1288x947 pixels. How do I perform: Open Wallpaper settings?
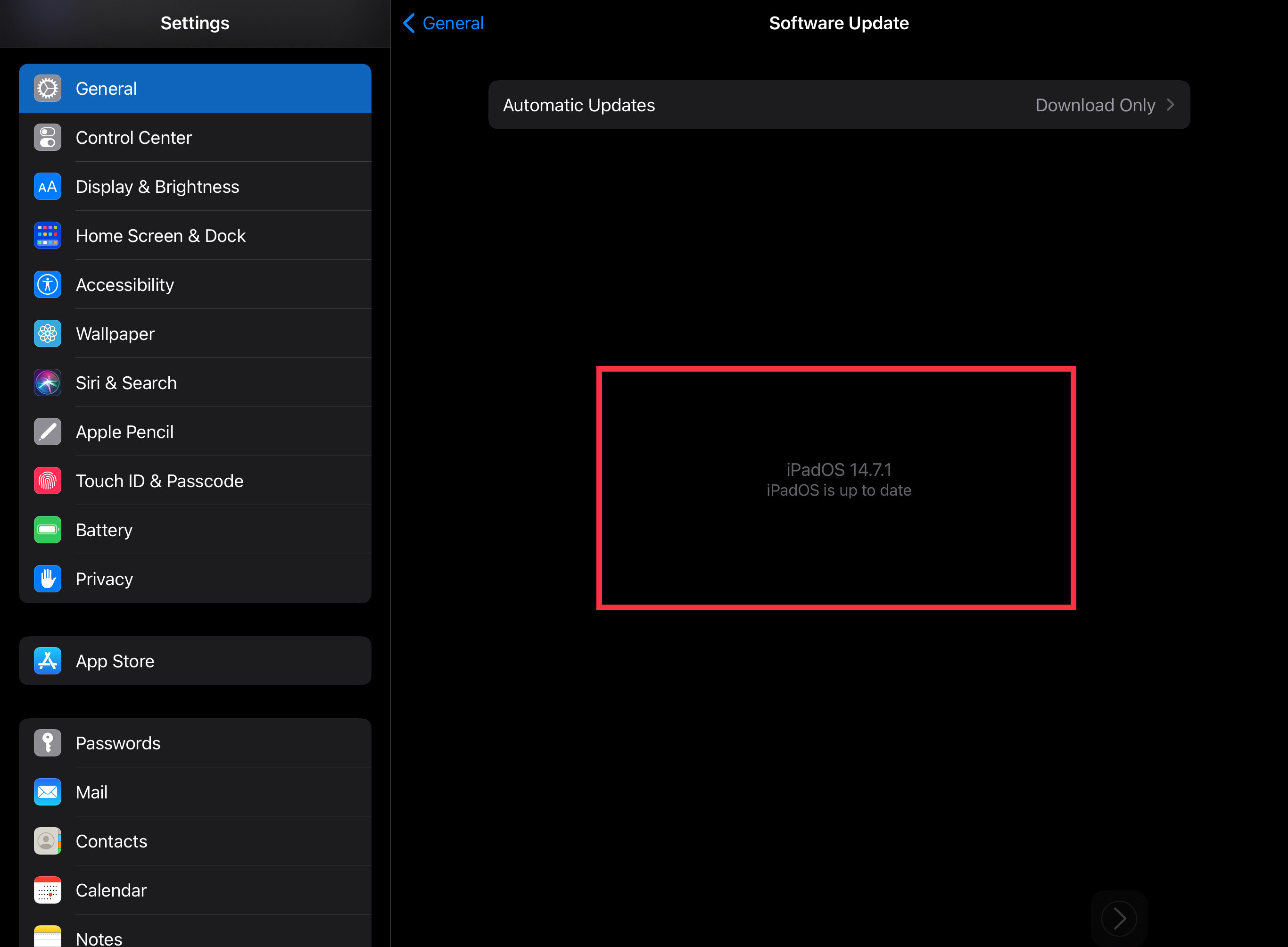point(195,333)
